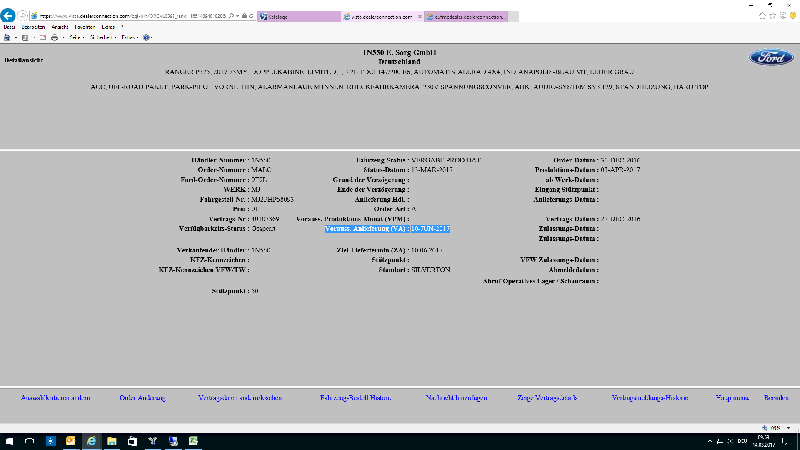Open the ? help menu
Viewport: 800px width, 450px height.
[122, 27]
